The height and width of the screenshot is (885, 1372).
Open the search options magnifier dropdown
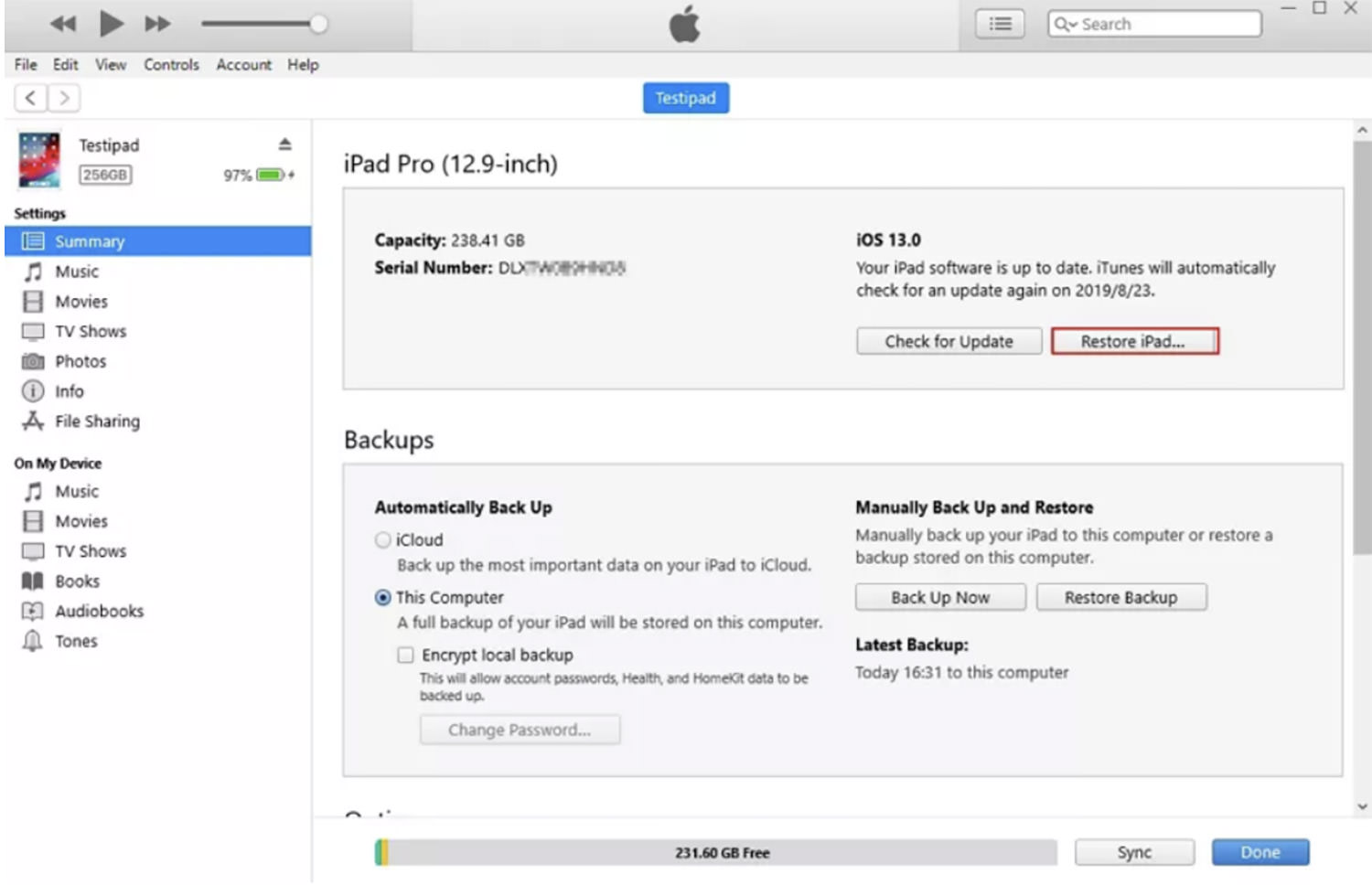click(x=1065, y=24)
